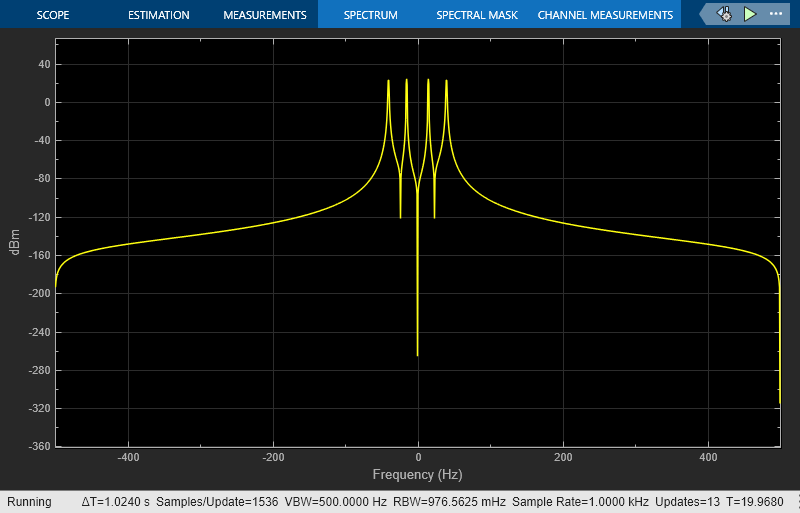Click the ΔT=1.0240 s status entry
This screenshot has height=513, width=800.
point(115,502)
